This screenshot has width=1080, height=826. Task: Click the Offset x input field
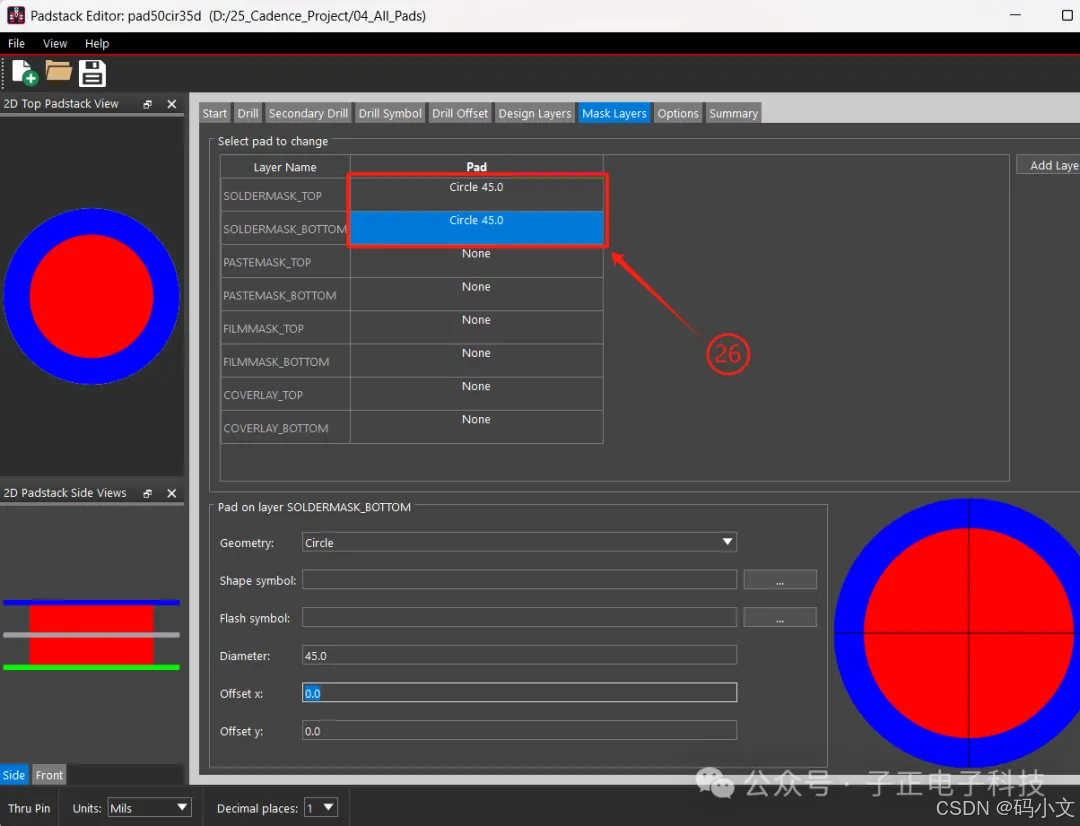(x=519, y=693)
